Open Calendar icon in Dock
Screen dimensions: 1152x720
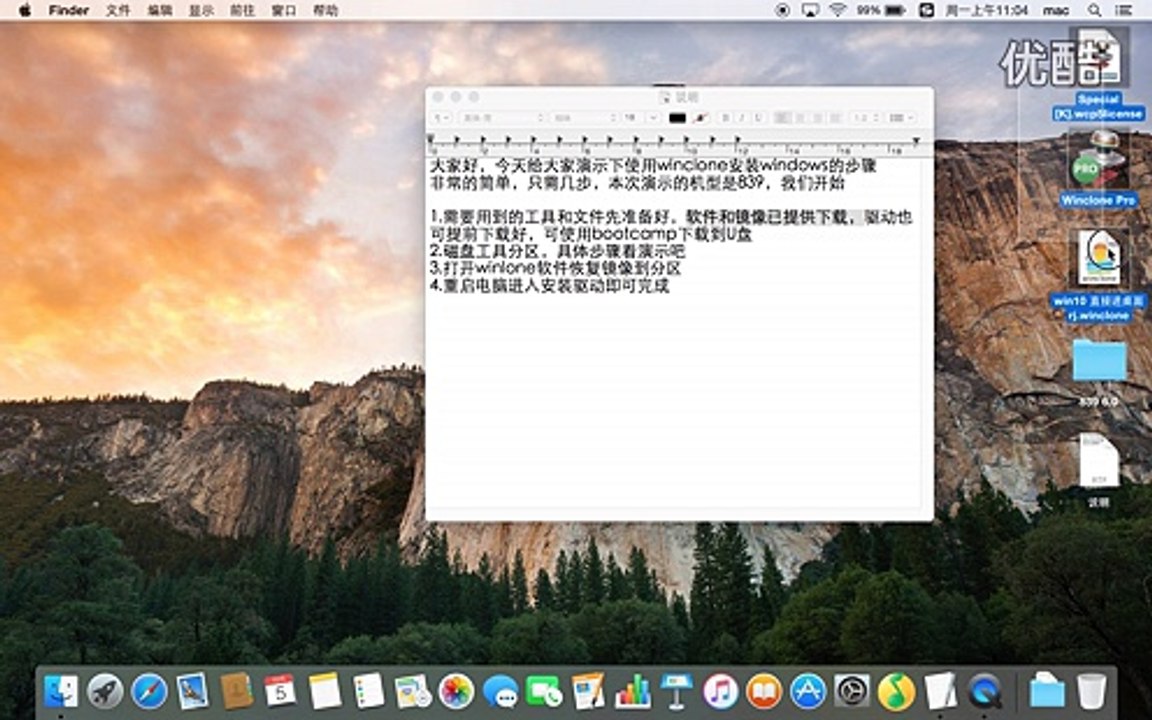click(281, 691)
